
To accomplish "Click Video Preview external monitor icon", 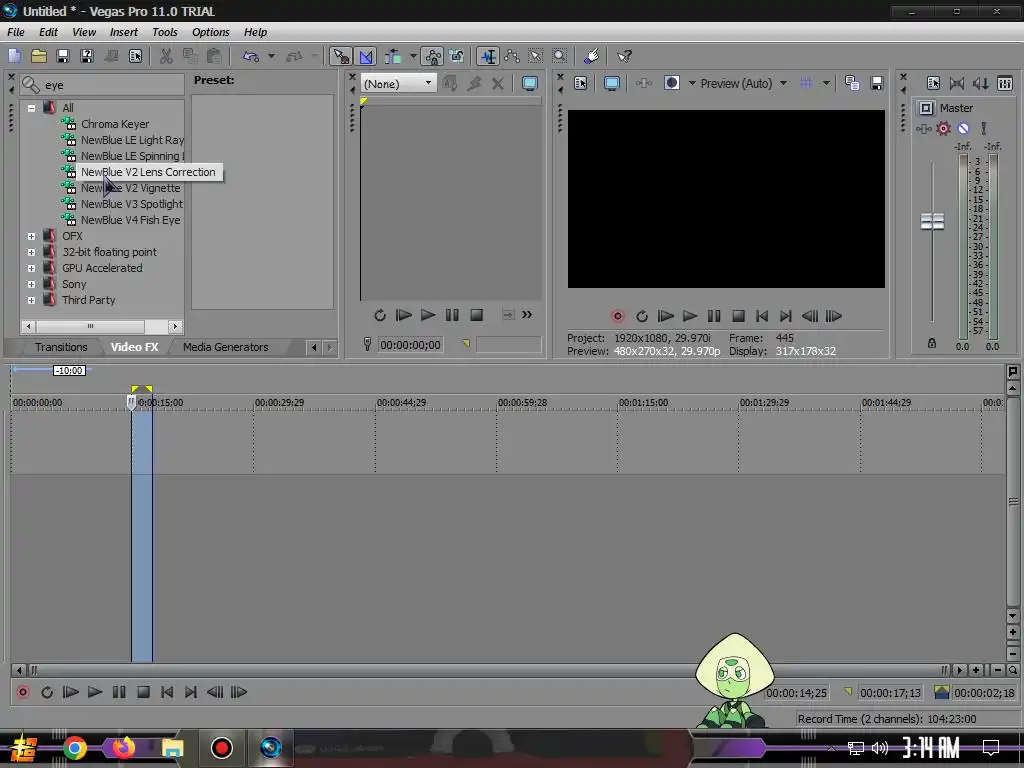I will (612, 83).
